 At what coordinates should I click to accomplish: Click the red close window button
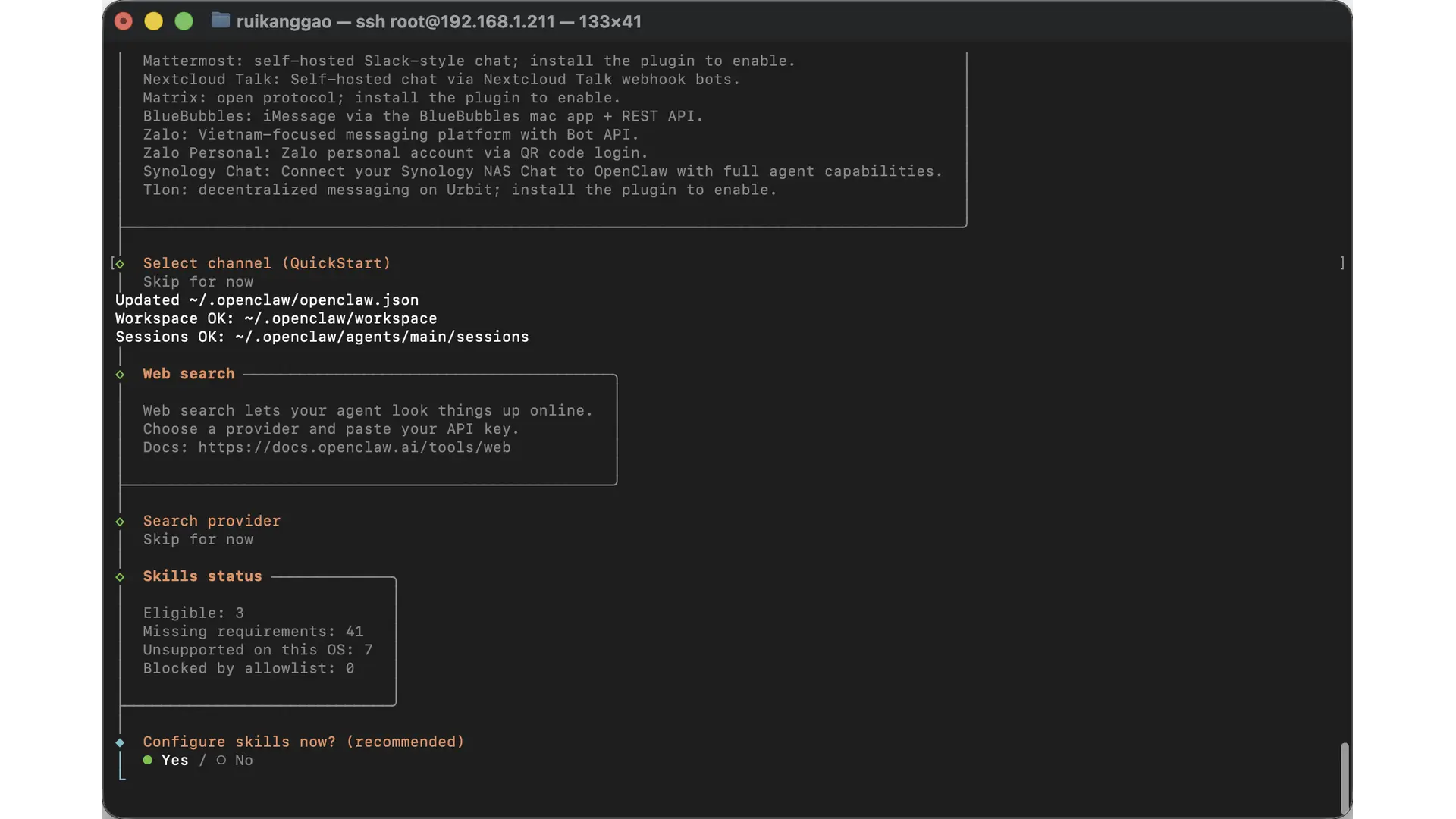124,21
